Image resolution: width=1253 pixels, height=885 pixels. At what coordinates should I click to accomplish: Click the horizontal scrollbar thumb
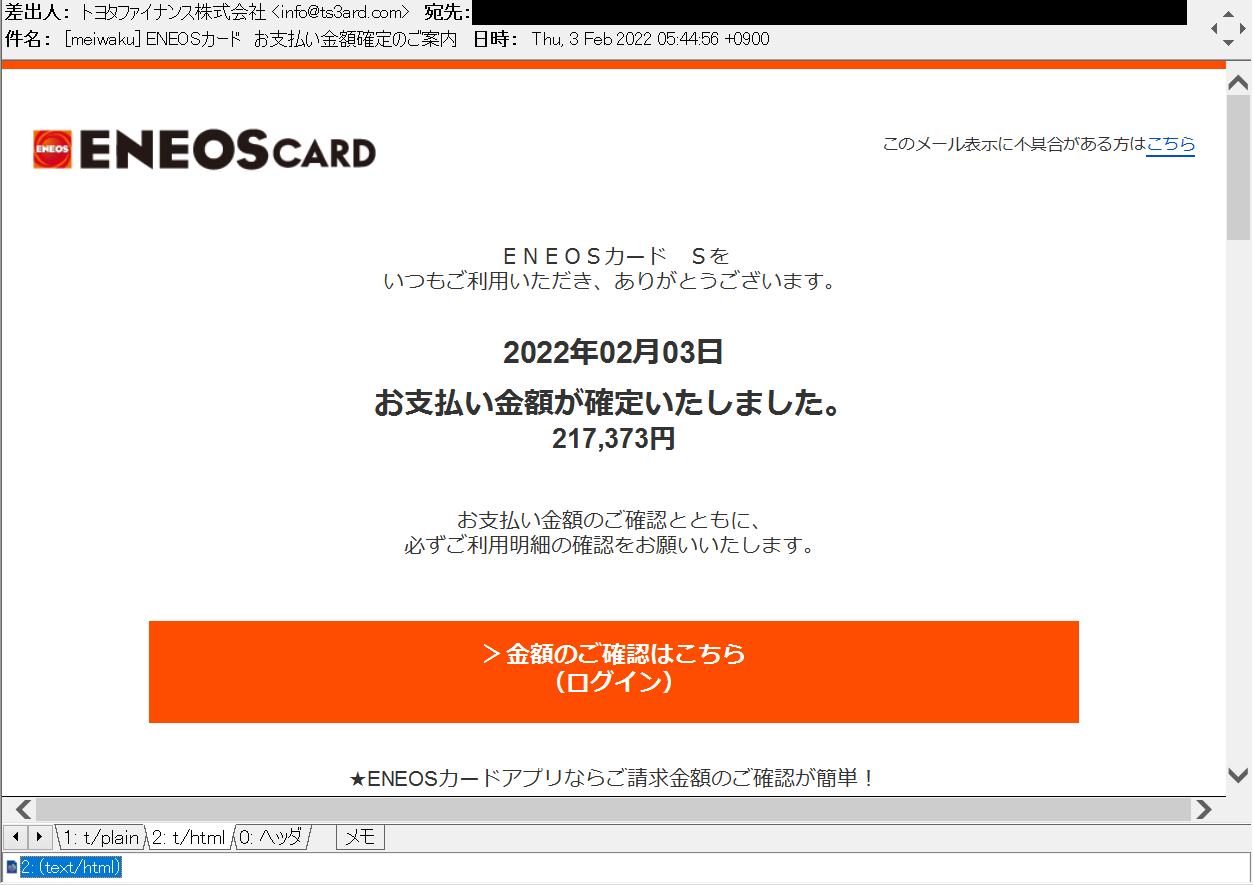pos(613,808)
